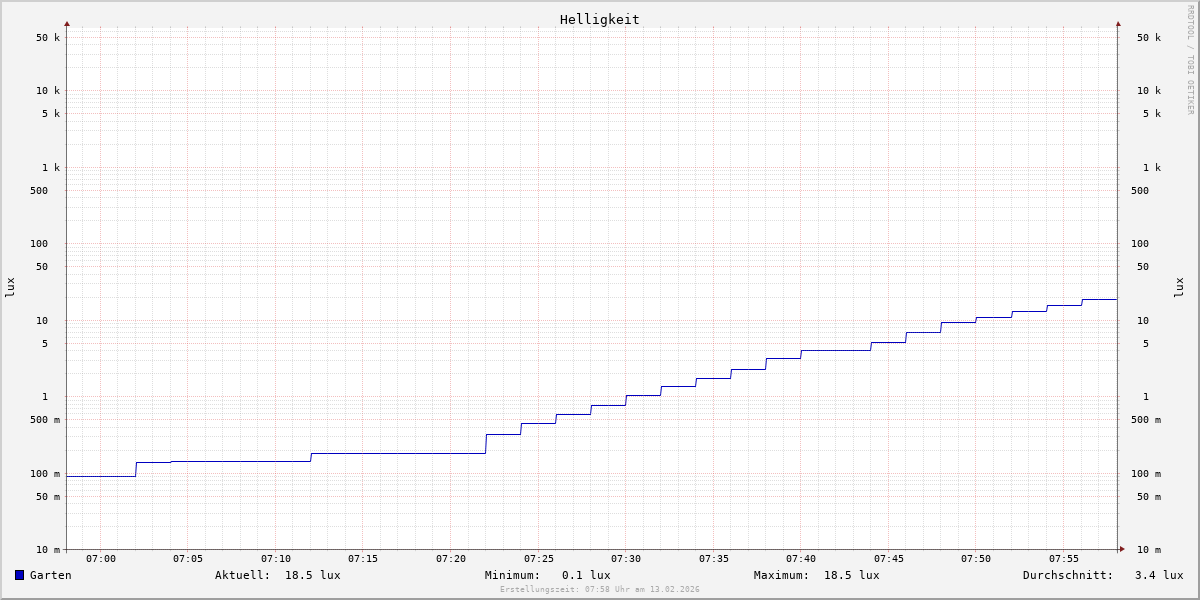Select the Garten legend label
1200x600 pixels.
point(50,575)
